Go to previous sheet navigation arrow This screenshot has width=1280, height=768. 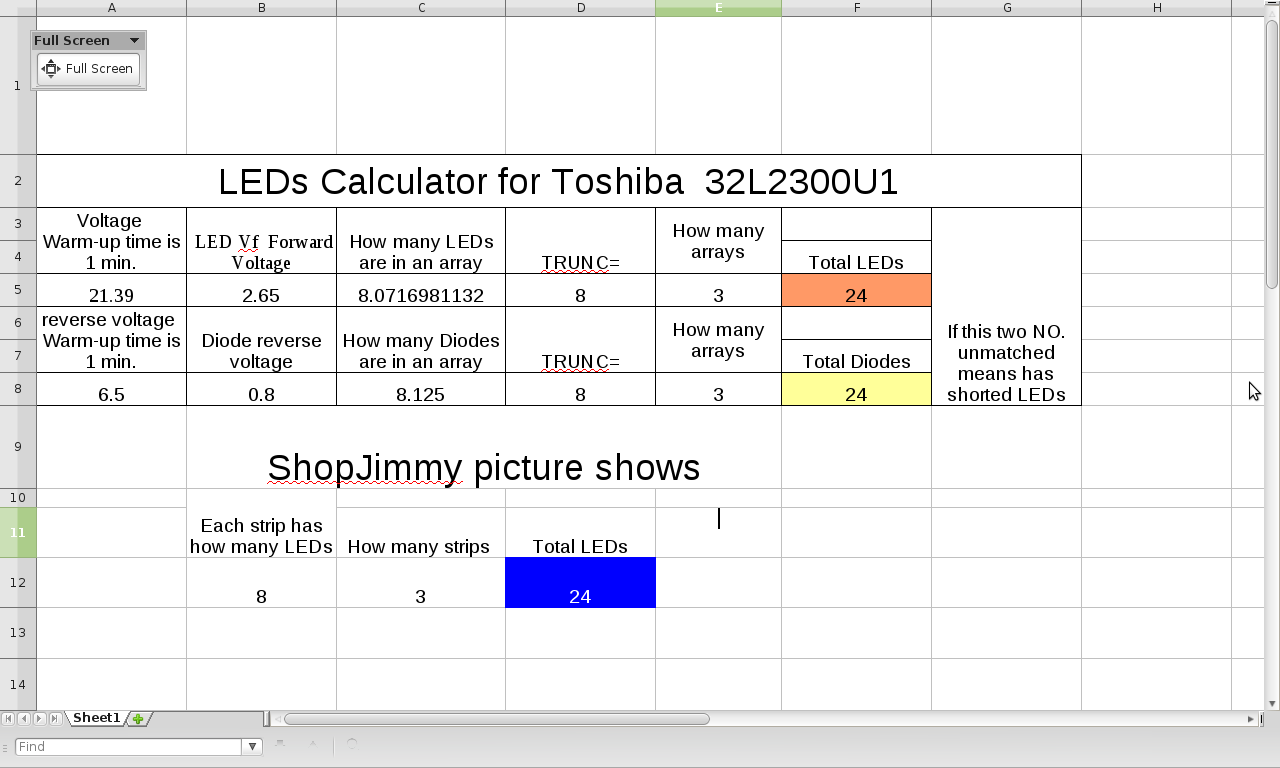pyautogui.click(x=23, y=719)
